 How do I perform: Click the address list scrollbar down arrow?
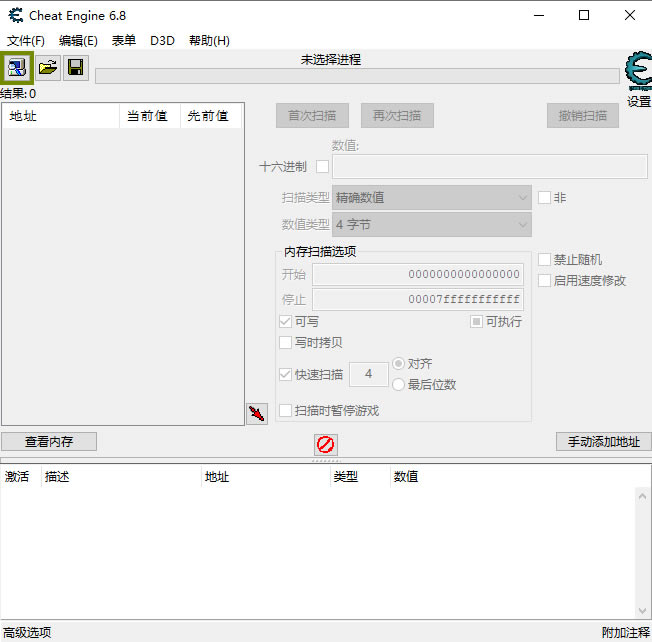tap(642, 610)
